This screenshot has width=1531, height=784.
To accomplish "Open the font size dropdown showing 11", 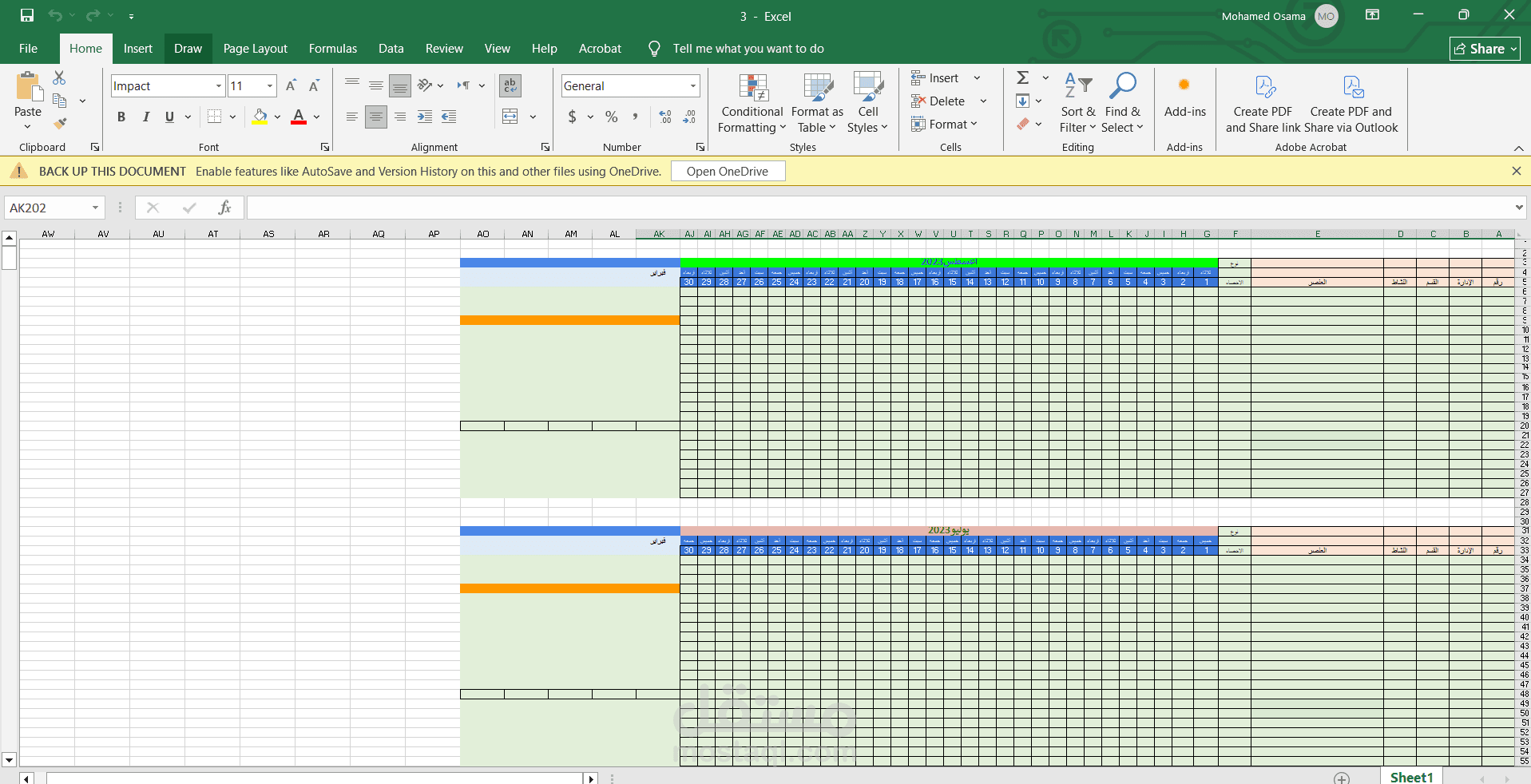I will [x=270, y=86].
